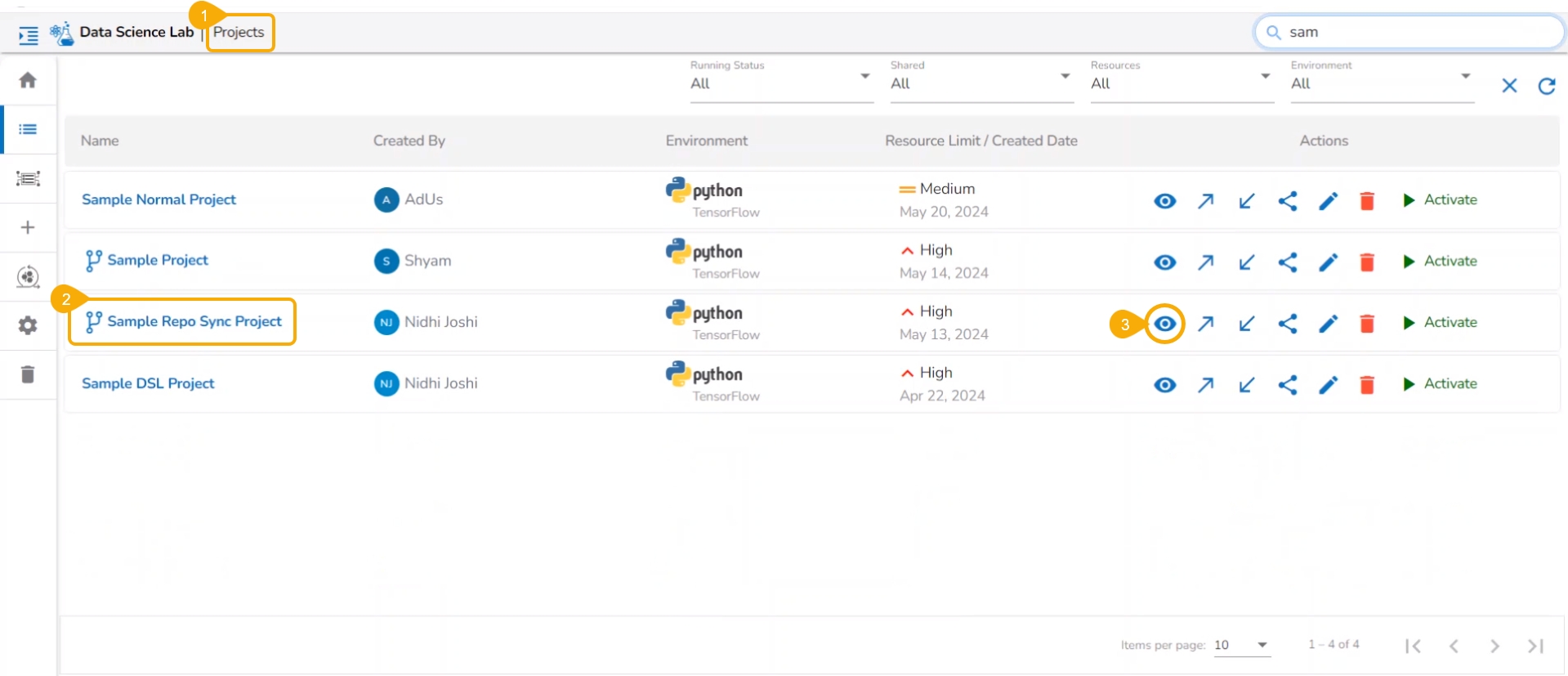The height and width of the screenshot is (676, 1568).
Task: Activate the Sample Project
Action: click(x=1440, y=262)
